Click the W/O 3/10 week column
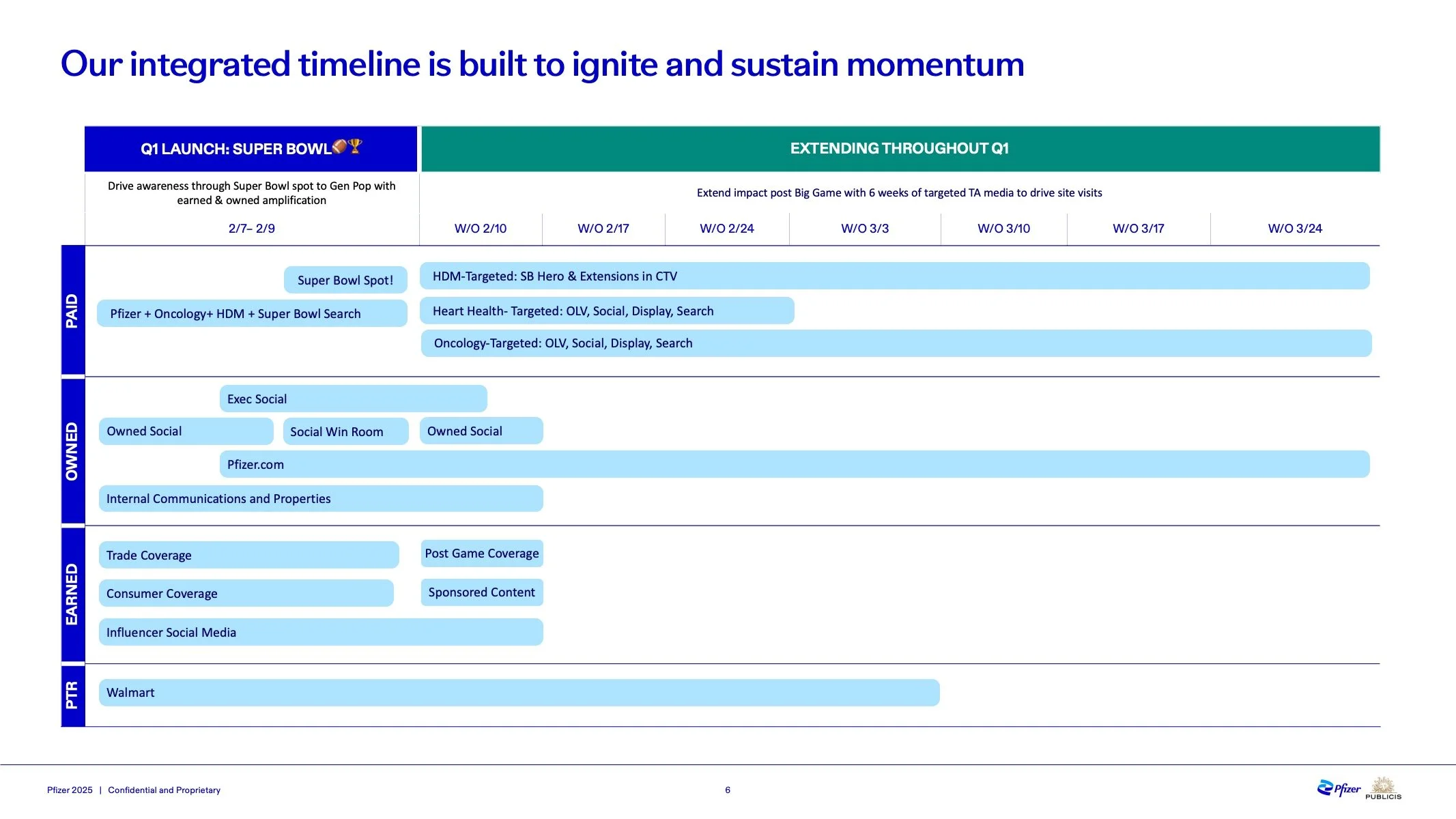Screen dimensions: 1456x819 coord(1004,229)
